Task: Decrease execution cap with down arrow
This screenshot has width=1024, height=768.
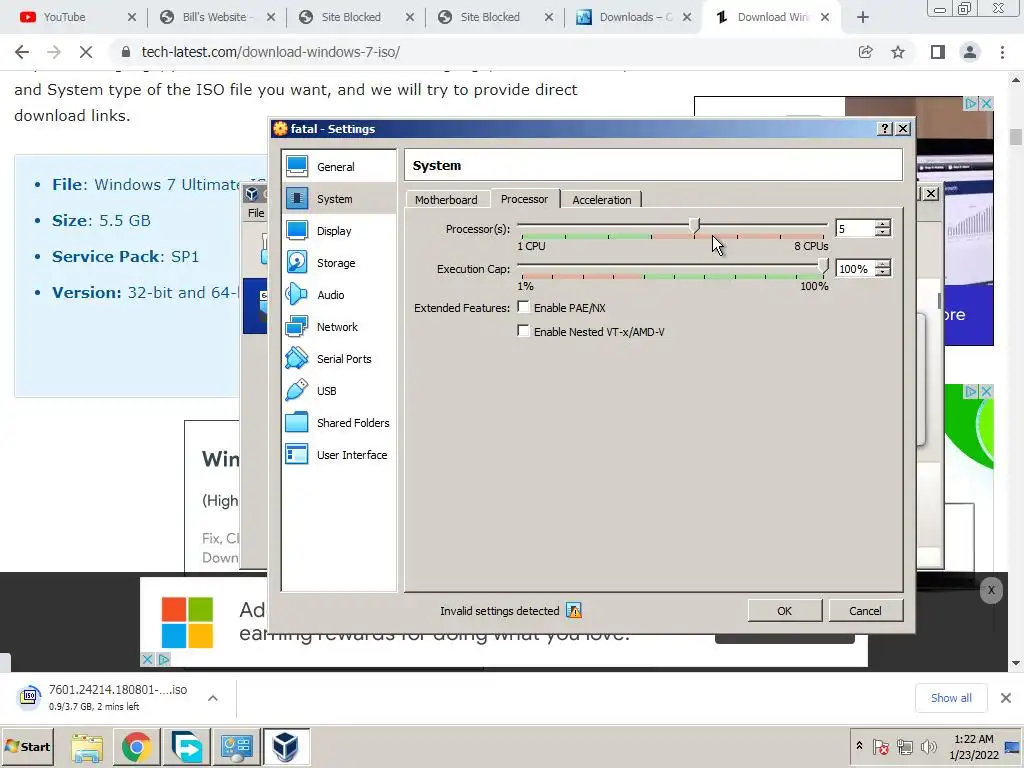Action: 883,272
